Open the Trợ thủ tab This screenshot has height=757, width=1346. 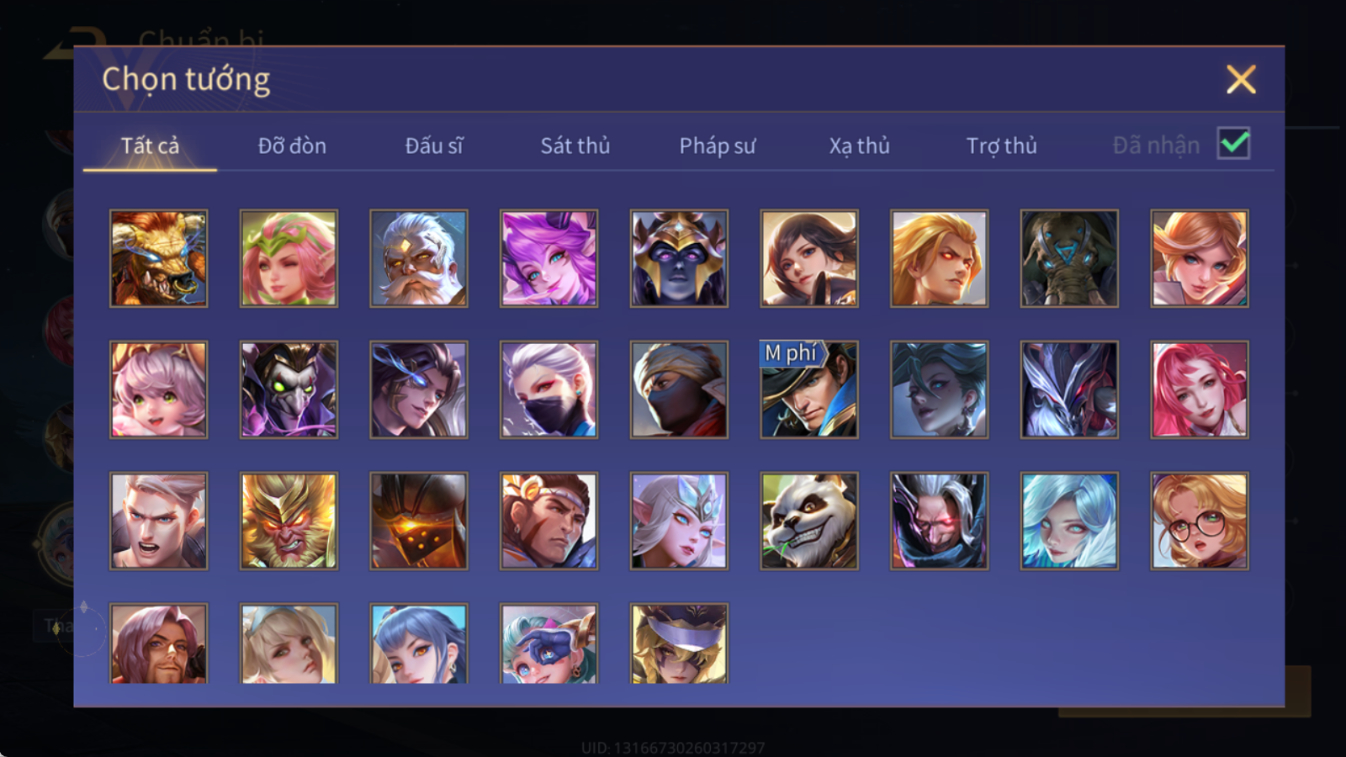point(1001,146)
